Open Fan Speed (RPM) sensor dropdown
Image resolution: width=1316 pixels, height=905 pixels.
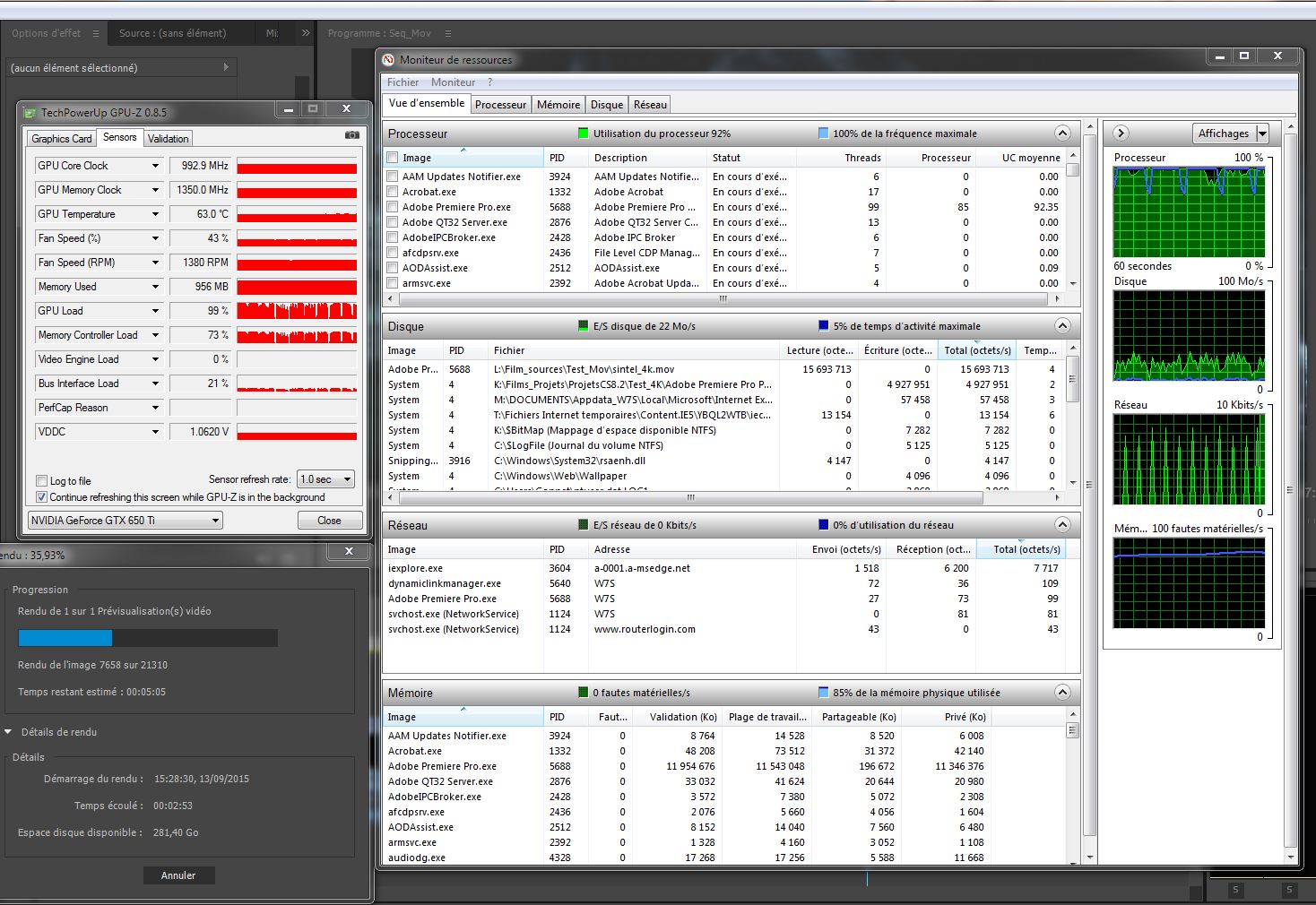click(x=155, y=263)
